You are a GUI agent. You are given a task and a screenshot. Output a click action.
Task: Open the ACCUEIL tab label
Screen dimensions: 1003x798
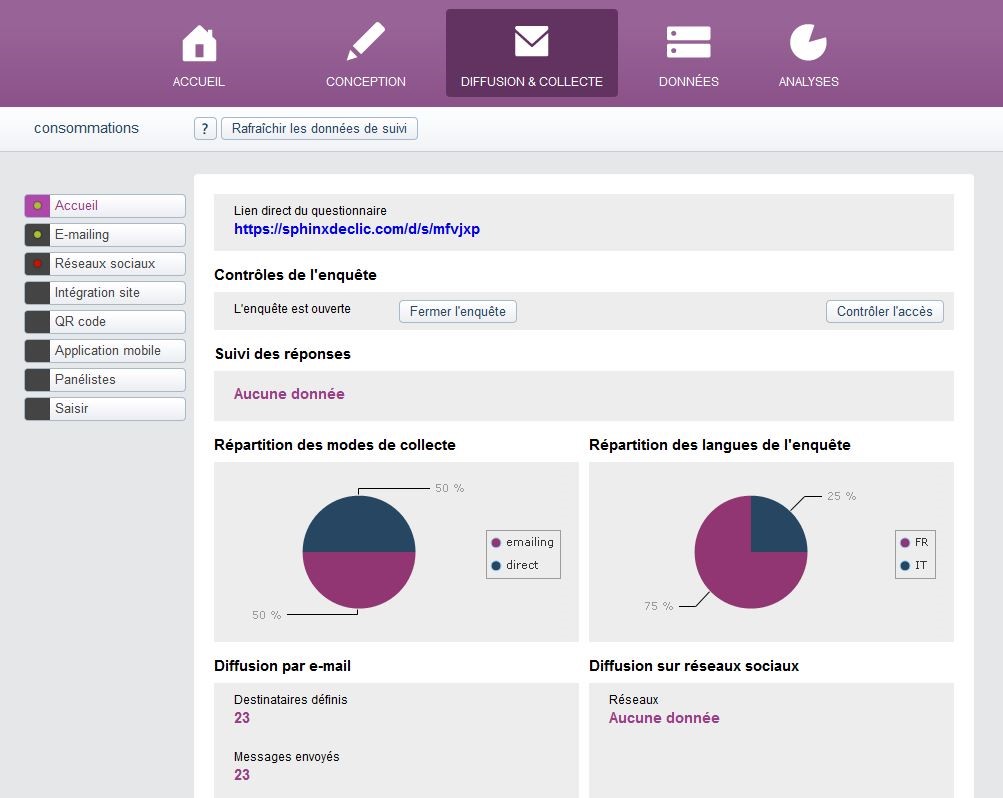pos(198,82)
